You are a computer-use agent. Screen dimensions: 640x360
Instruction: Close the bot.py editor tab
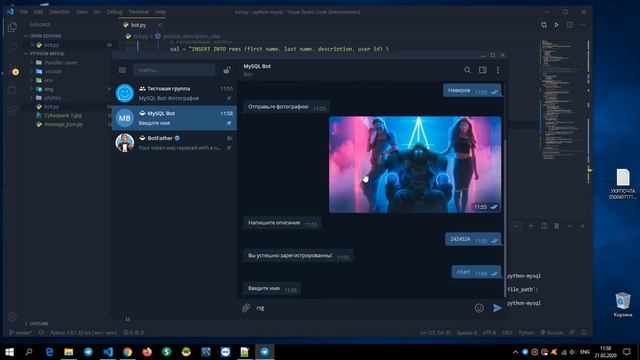tap(160, 25)
